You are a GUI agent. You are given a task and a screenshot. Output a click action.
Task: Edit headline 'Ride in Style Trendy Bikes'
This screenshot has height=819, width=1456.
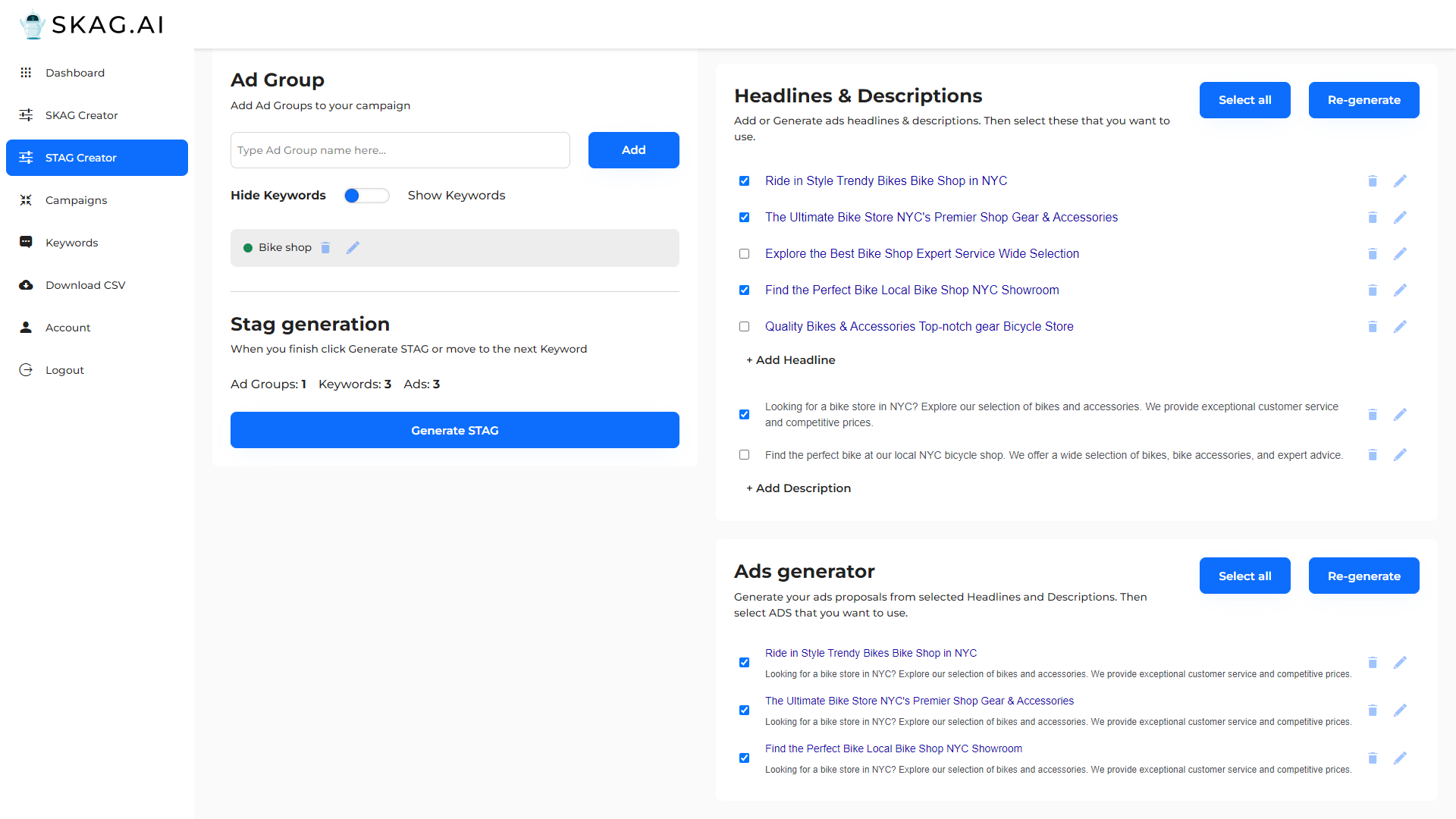[x=1400, y=181]
